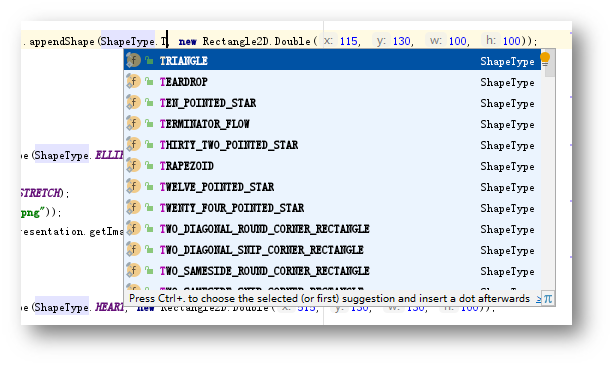Image resolution: width=614 pixels, height=367 pixels.
Task: Click the green png string literal
Action: click(33, 213)
